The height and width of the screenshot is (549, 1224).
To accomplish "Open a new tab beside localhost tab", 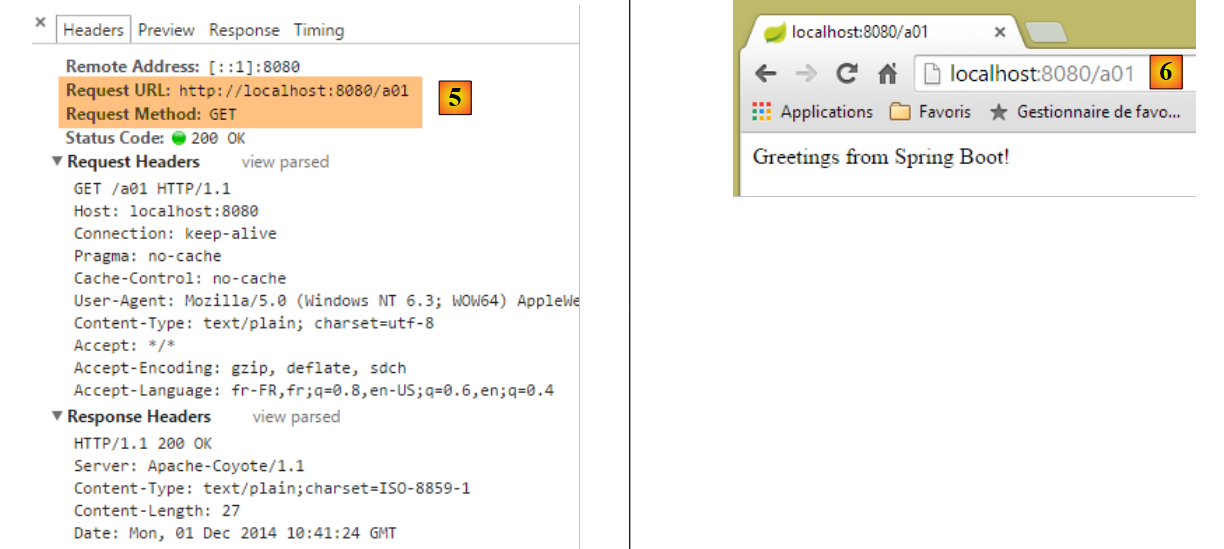I will click(1047, 34).
